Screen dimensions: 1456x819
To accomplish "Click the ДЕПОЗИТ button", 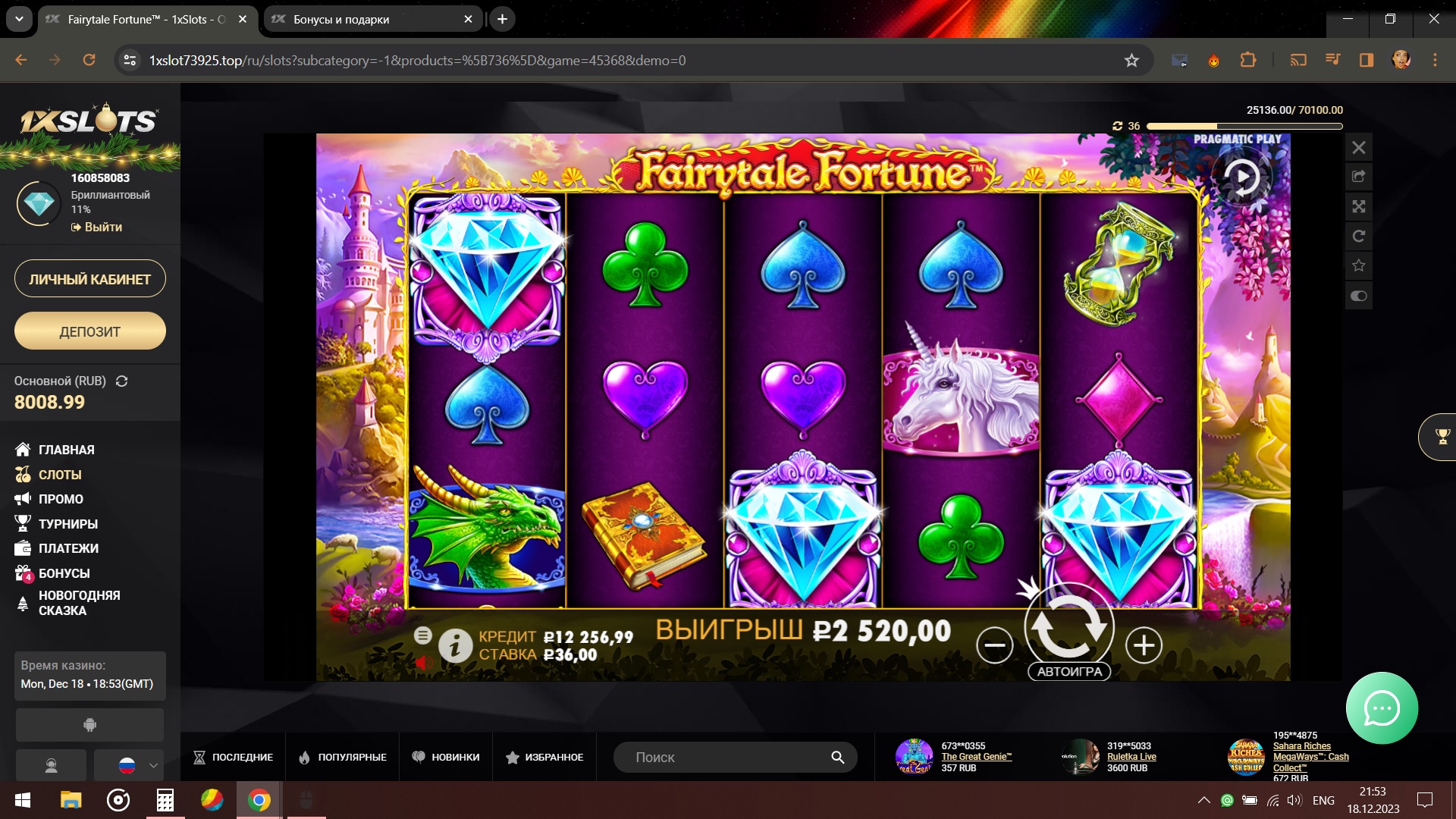I will (89, 331).
